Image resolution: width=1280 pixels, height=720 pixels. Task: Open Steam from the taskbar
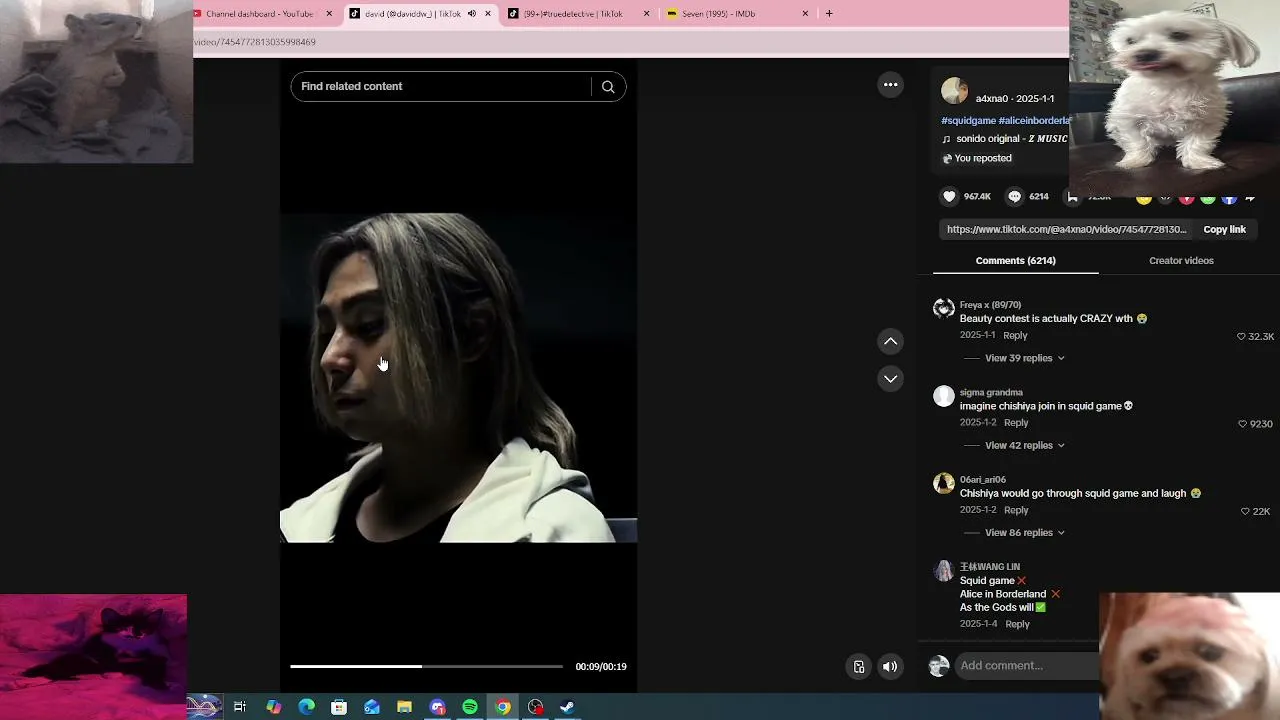pos(567,707)
